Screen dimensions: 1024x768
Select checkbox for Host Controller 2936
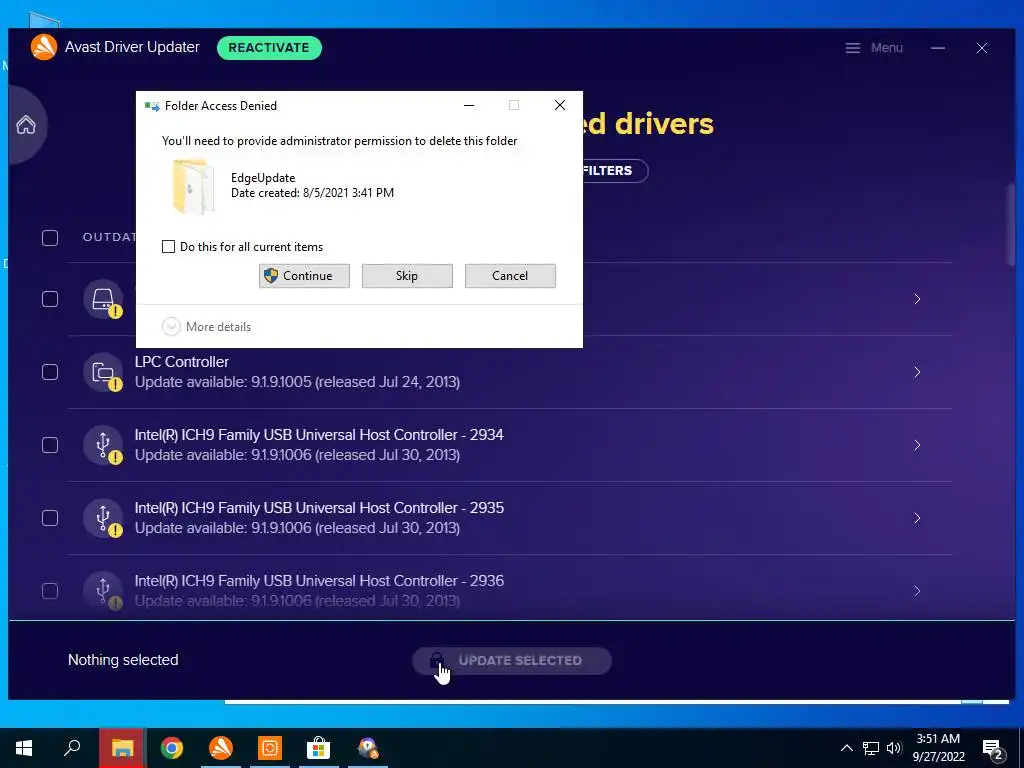pyautogui.click(x=50, y=591)
